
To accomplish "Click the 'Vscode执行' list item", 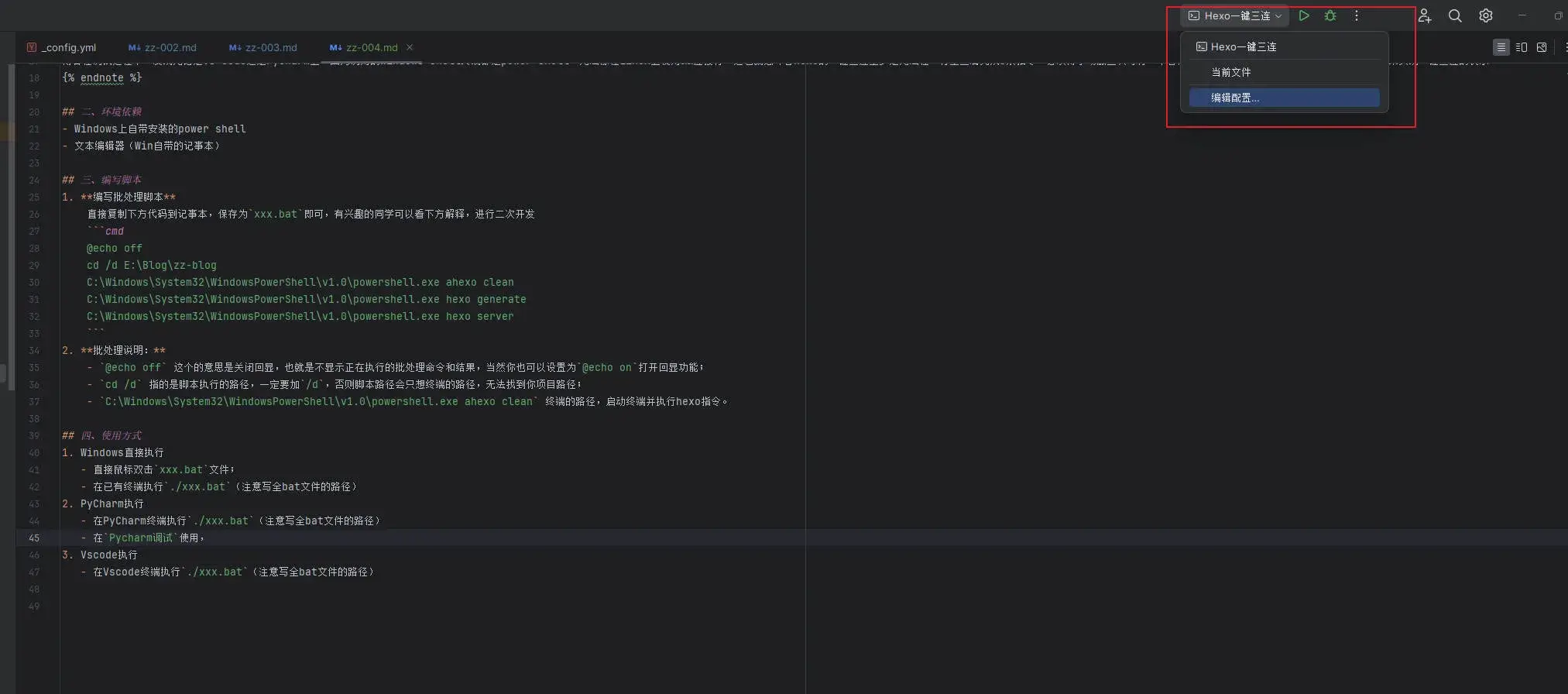I will (x=100, y=555).
